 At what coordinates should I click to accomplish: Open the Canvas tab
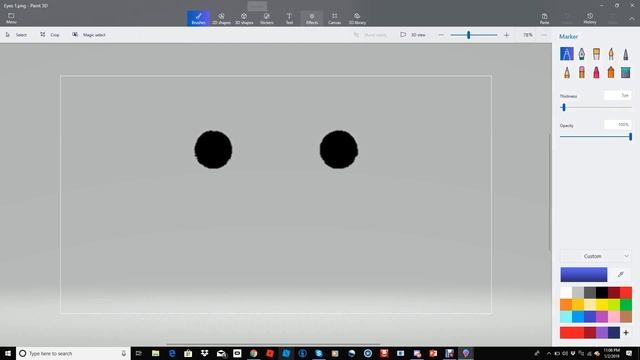tap(334, 18)
